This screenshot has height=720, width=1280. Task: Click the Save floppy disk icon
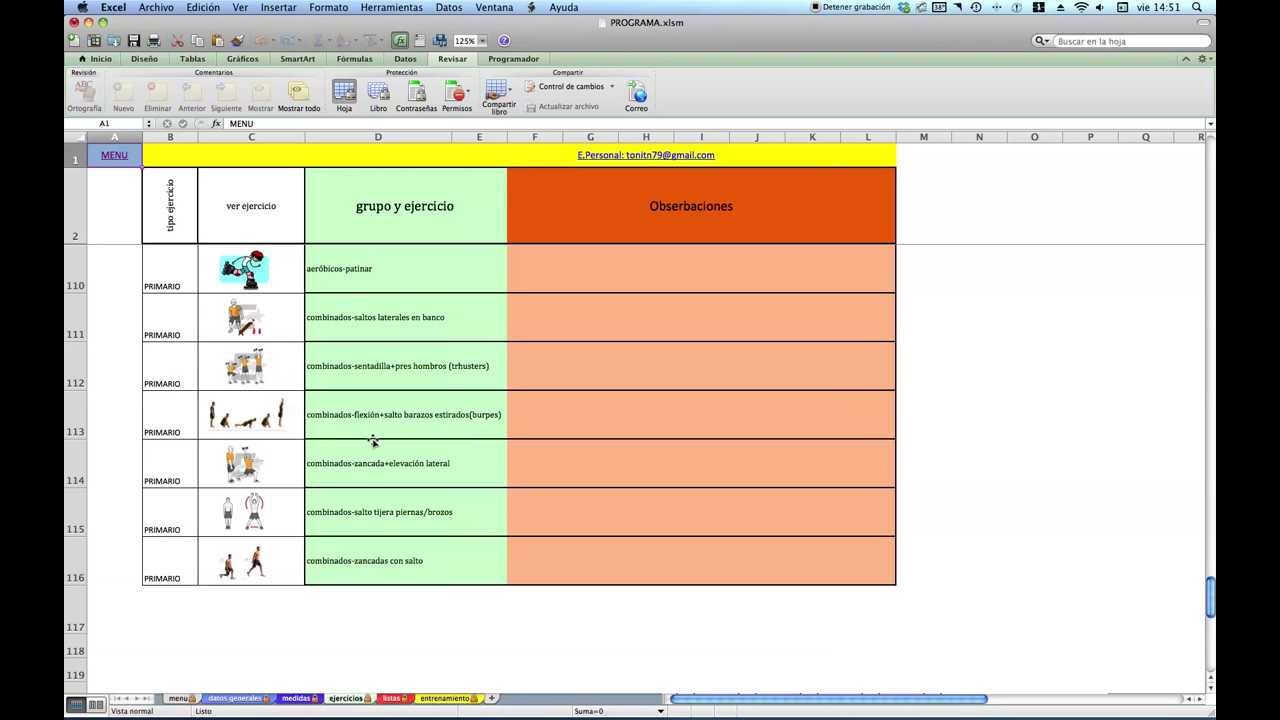134,41
